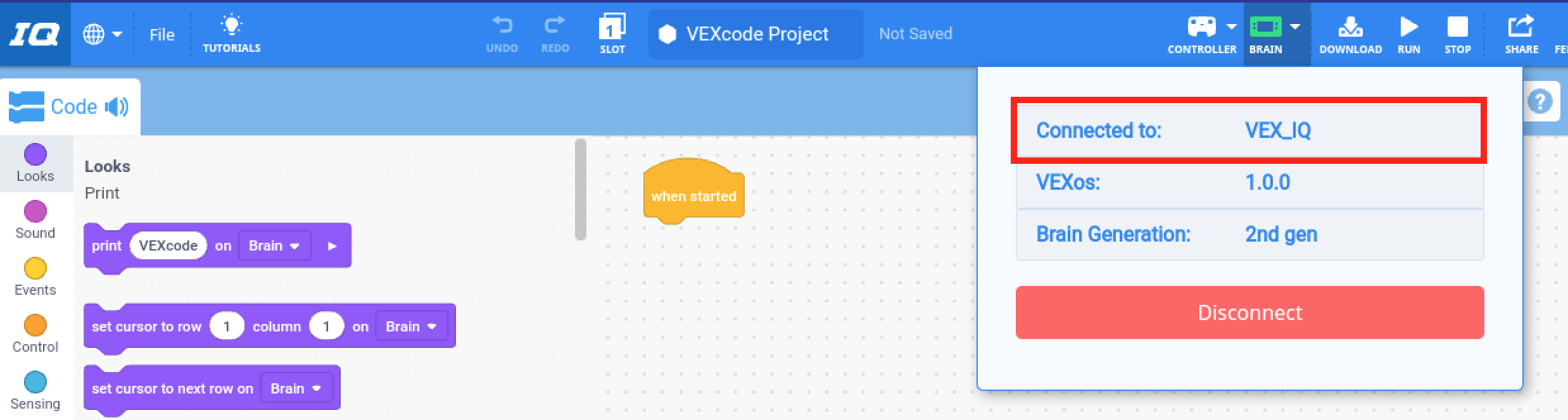Select the Undo icon in the toolbar
The height and width of the screenshot is (420, 1568).
coord(502,27)
